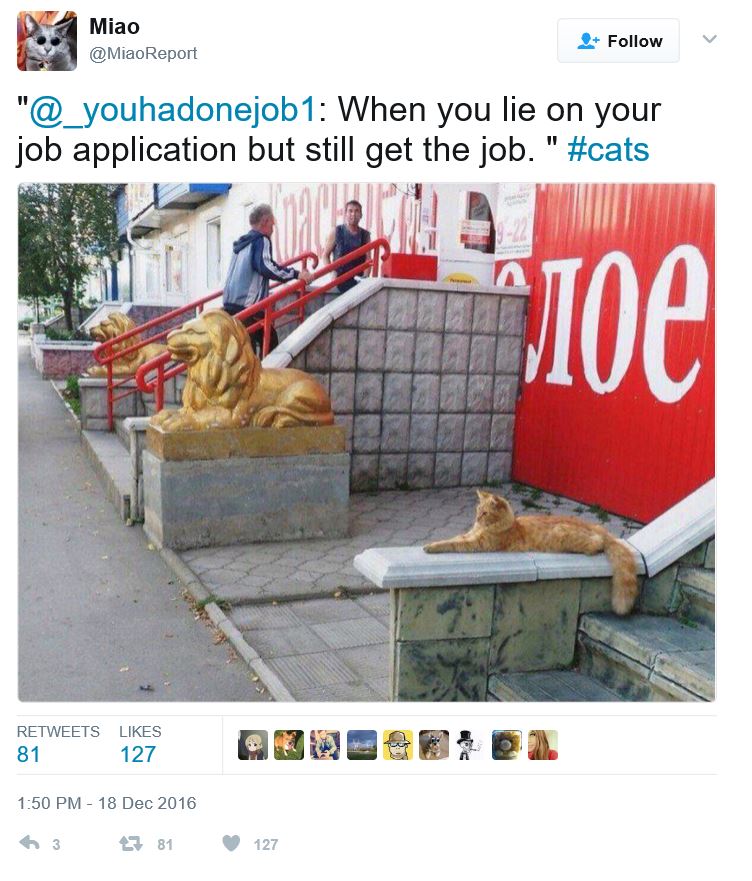Click the tweet timestamp 1:50 PM - 18 Dec 2016
The width and height of the screenshot is (752, 881).
click(x=107, y=803)
